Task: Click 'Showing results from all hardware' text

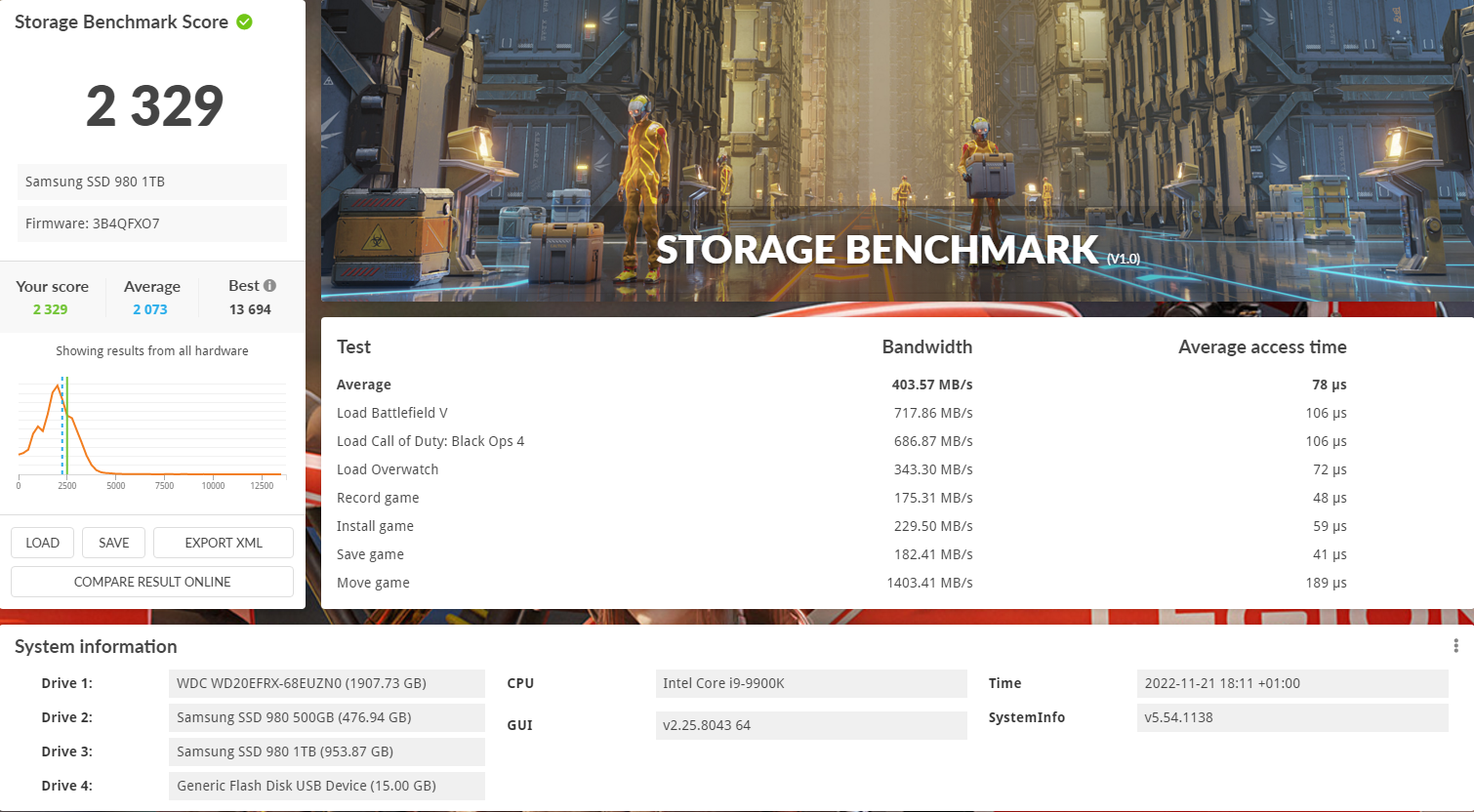Action: 152,351
